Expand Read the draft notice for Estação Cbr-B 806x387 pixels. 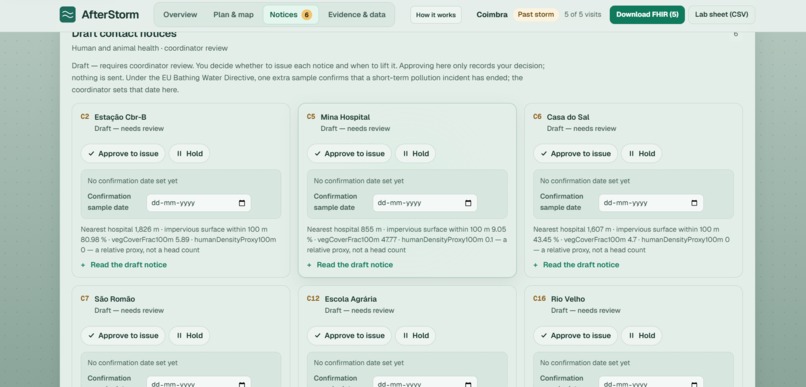(124, 265)
